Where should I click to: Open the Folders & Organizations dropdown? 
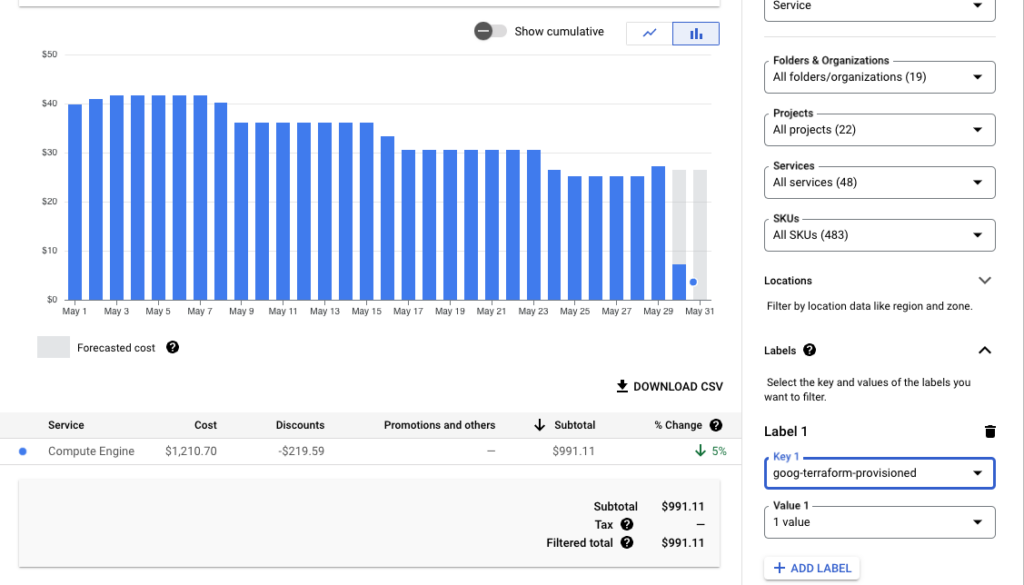[x=879, y=77]
